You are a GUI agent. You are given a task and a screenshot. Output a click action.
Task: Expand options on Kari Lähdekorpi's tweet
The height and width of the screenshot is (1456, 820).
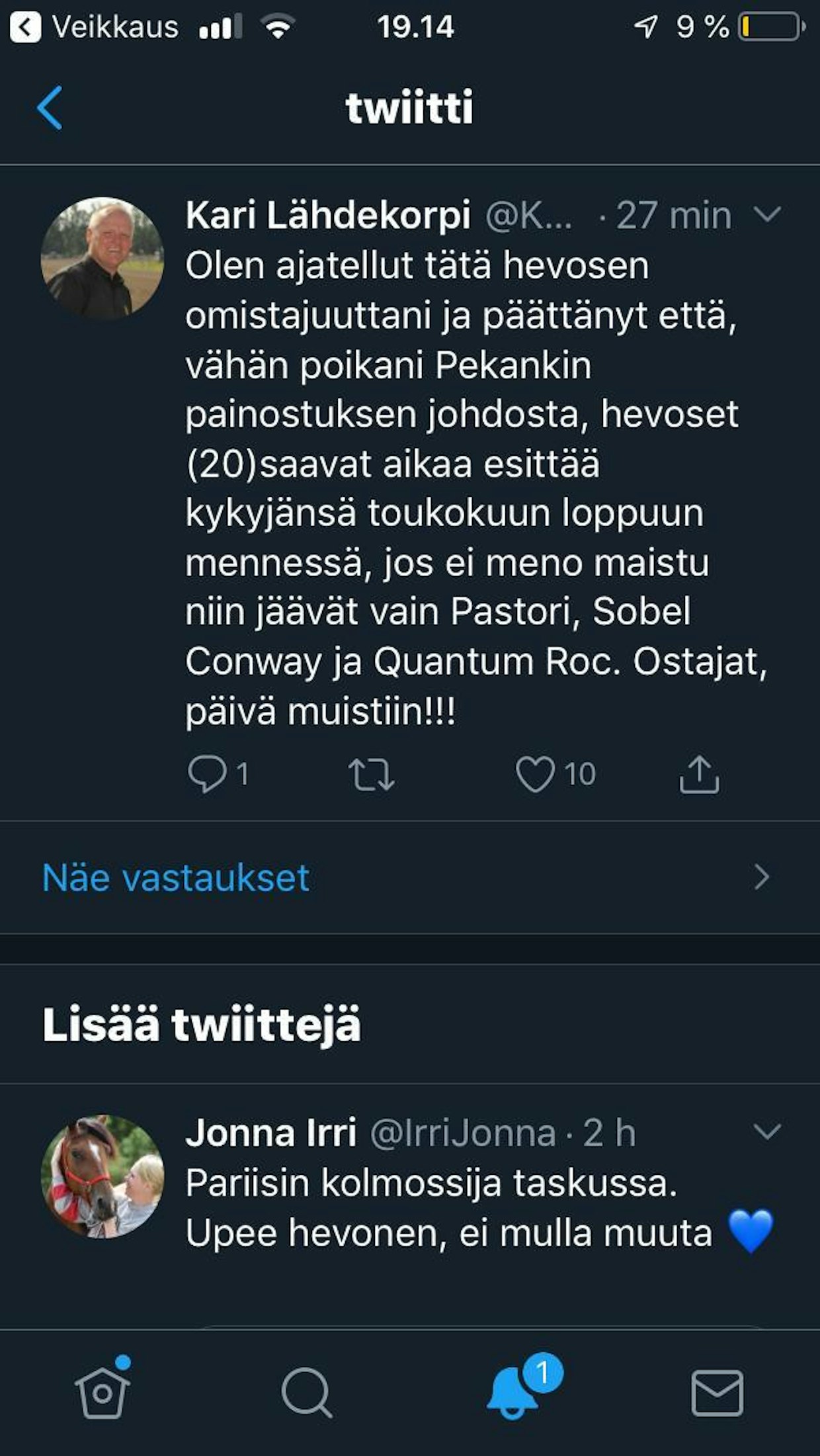767,215
